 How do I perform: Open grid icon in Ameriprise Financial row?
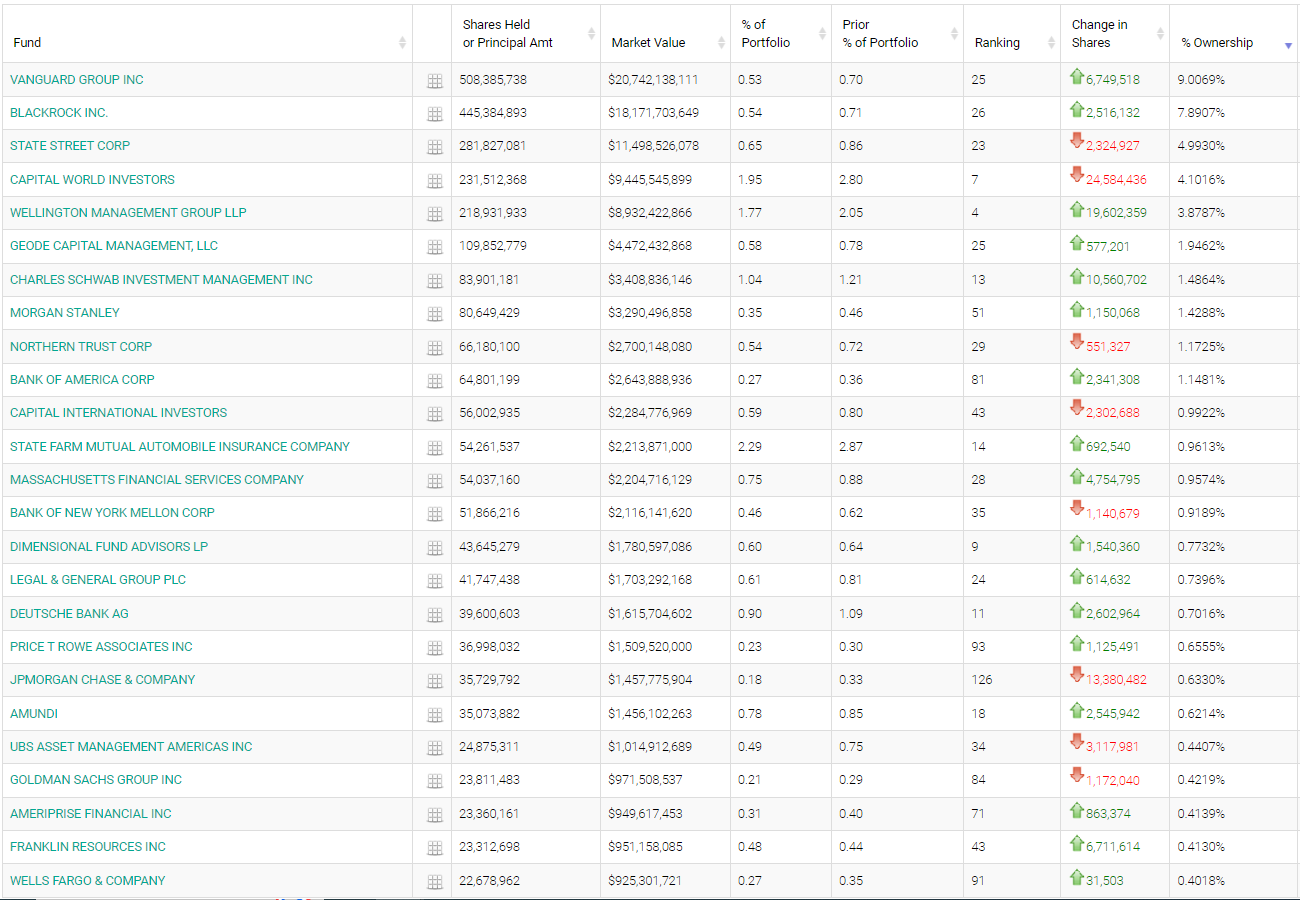point(434,815)
